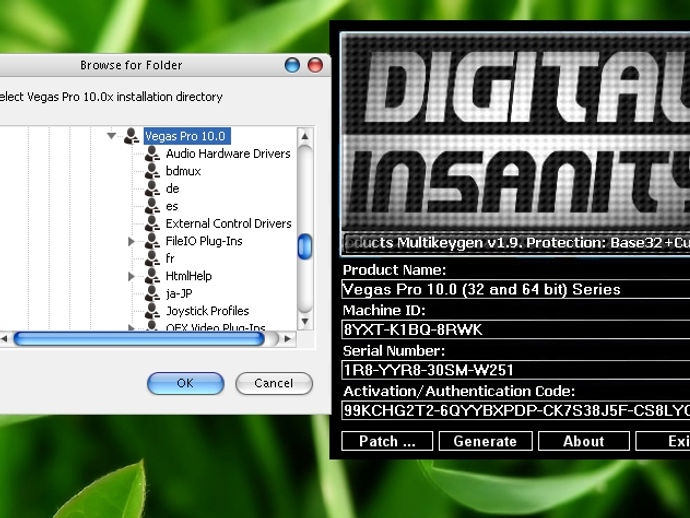The height and width of the screenshot is (518, 690).
Task: Select the bdmux folder
Action: (x=183, y=171)
